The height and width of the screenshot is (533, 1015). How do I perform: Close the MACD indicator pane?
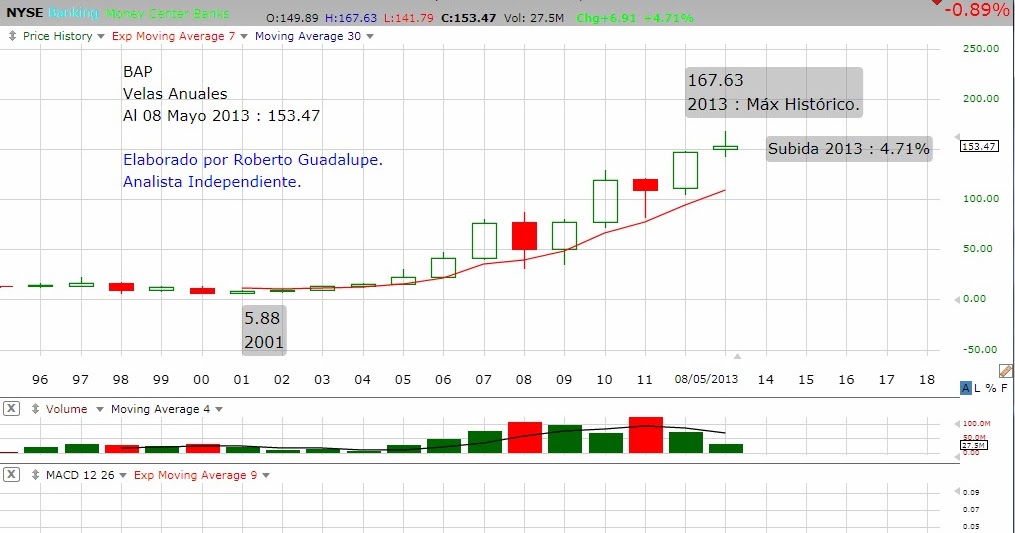(11, 475)
